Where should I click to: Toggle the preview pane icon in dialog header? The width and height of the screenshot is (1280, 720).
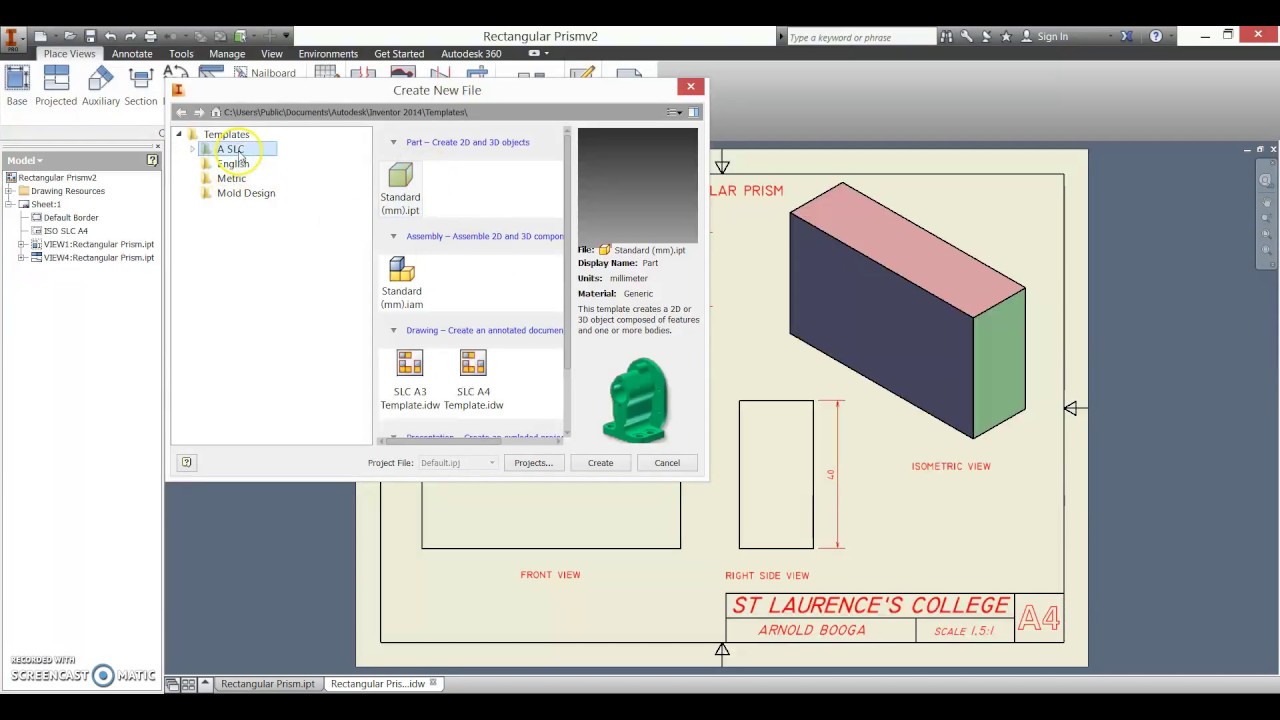point(693,112)
